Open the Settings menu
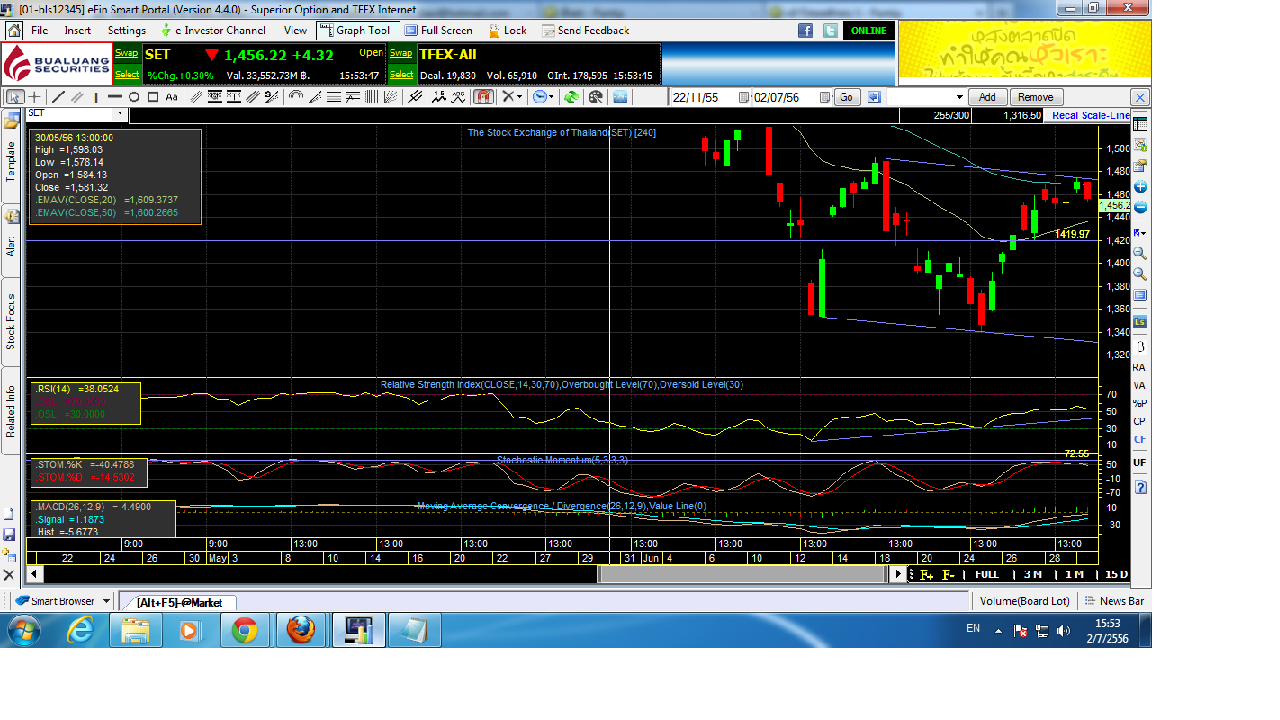 (127, 30)
